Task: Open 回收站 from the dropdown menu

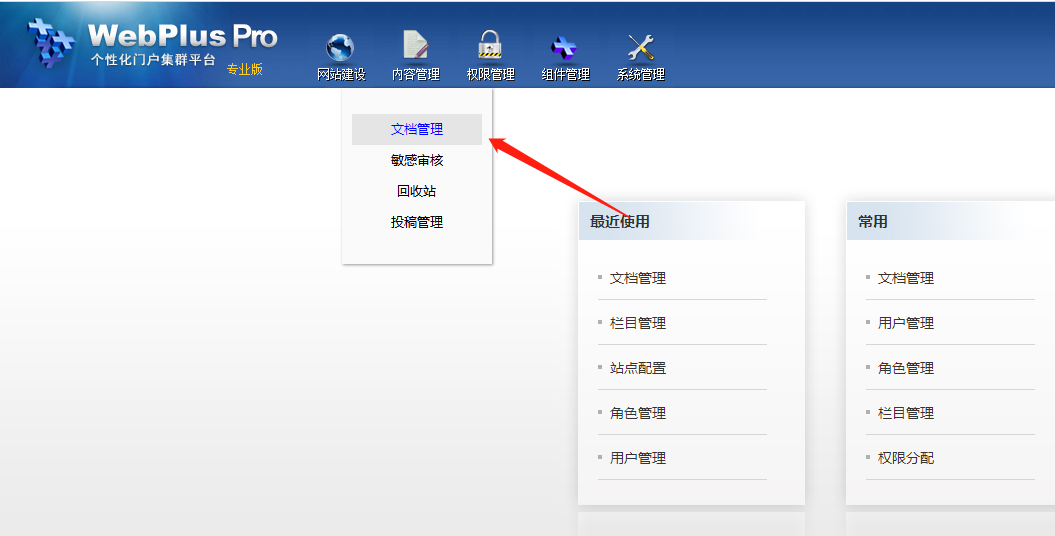Action: coord(417,191)
